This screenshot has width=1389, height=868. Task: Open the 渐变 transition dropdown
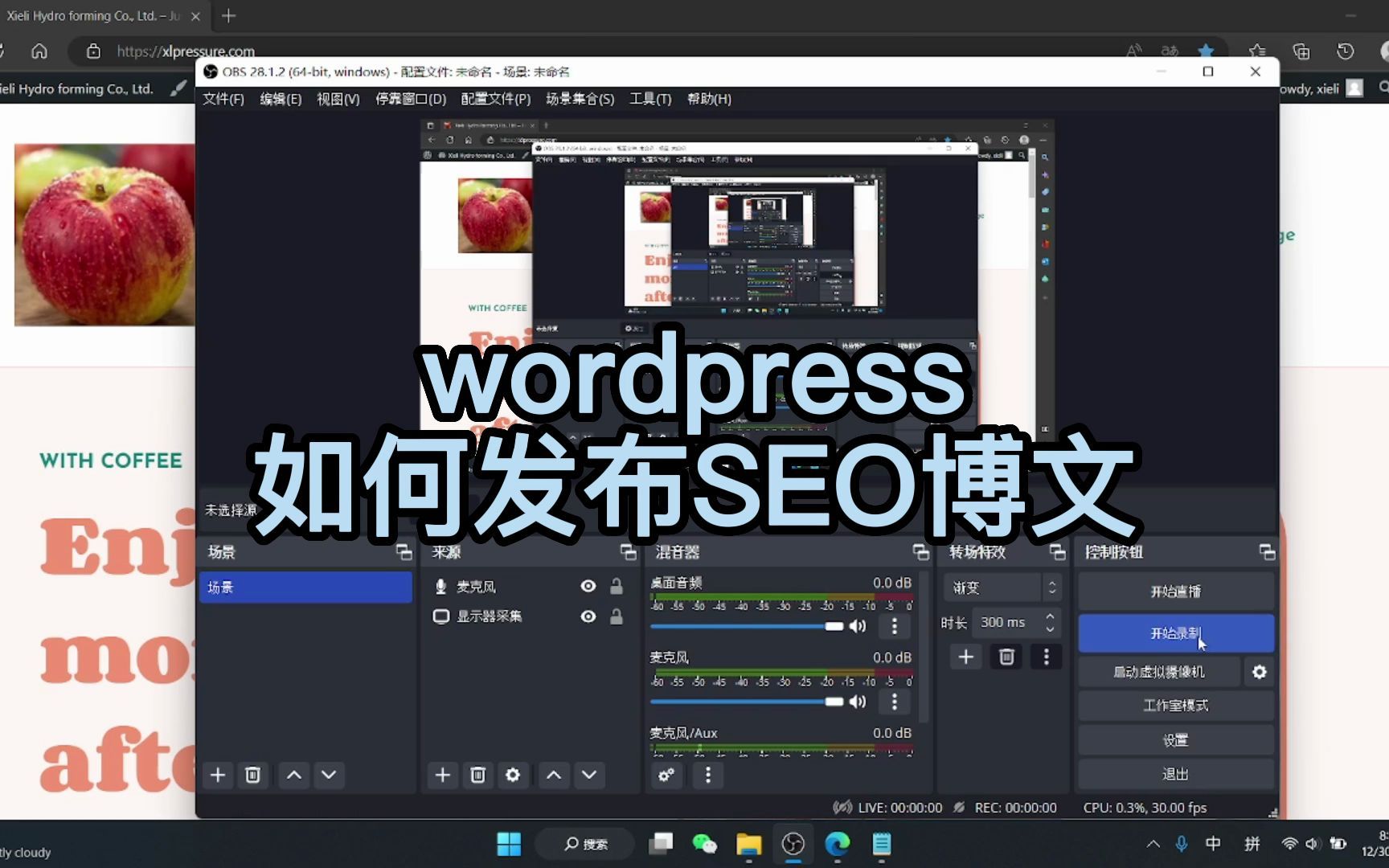(1003, 588)
